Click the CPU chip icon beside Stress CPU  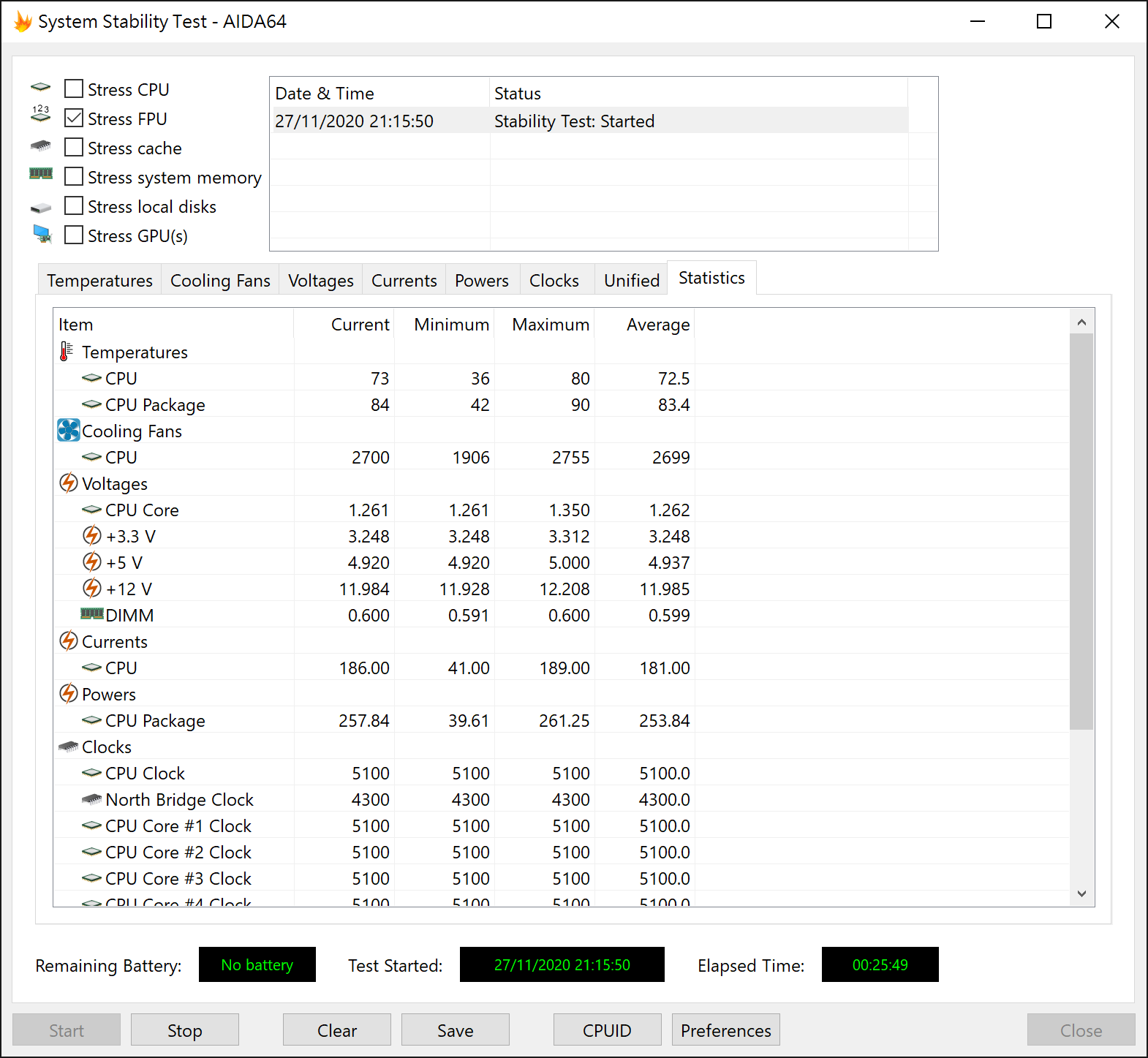click(41, 88)
